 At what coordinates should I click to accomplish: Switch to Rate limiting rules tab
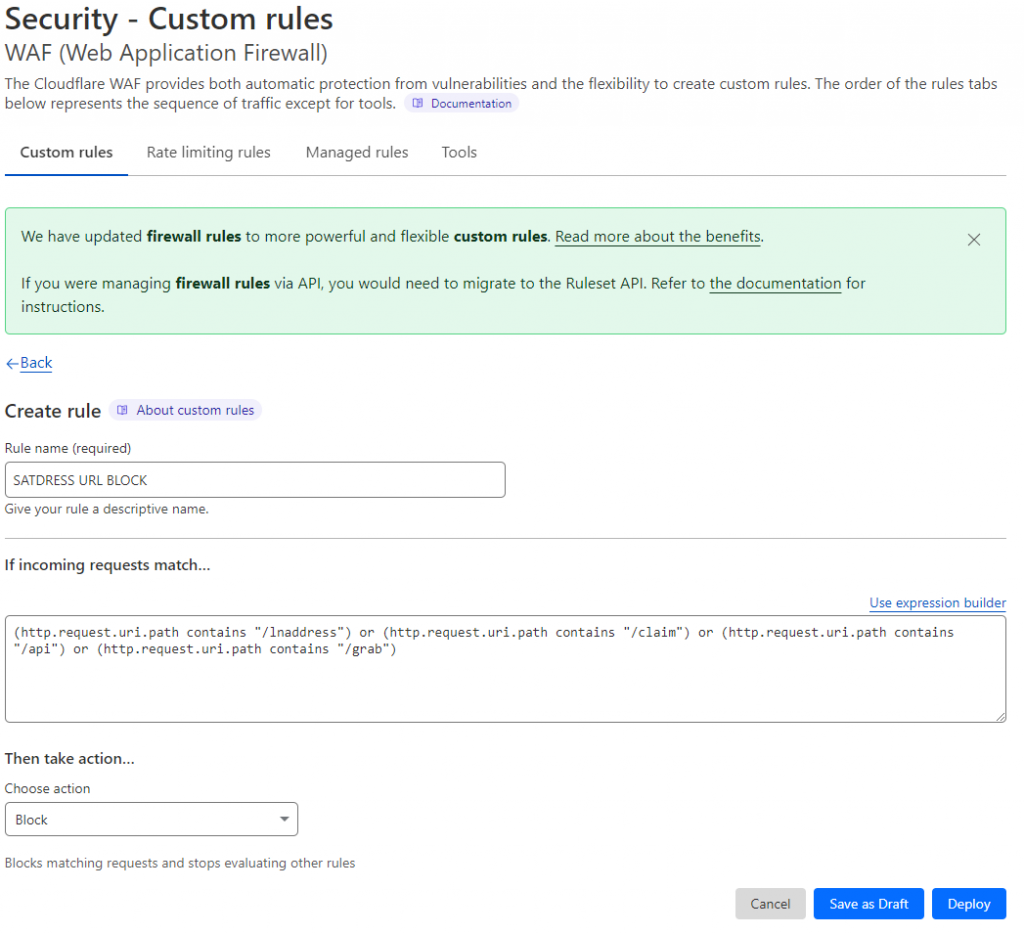[208, 152]
